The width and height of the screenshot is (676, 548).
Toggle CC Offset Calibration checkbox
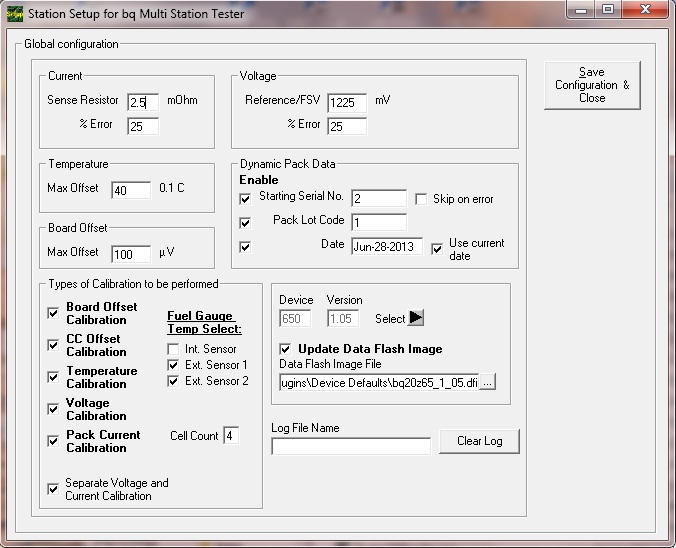[x=53, y=345]
